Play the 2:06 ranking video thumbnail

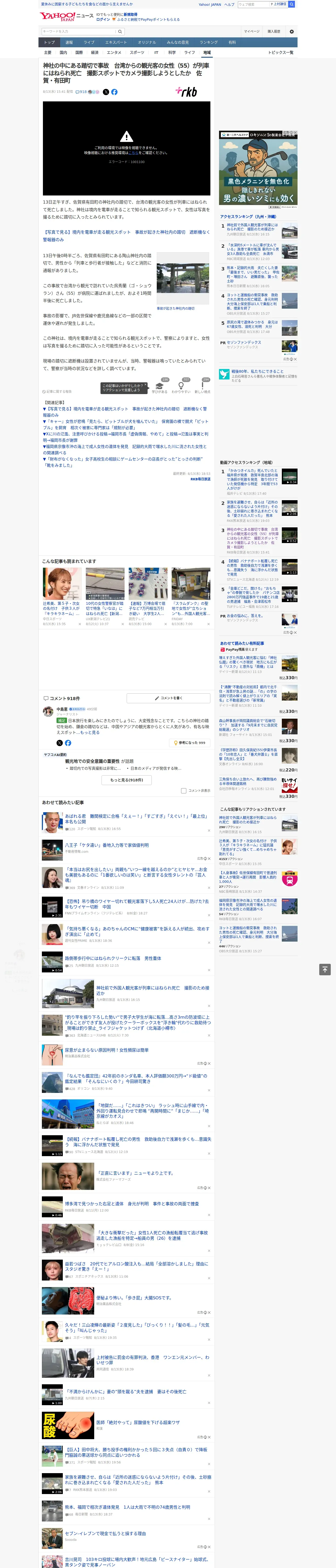[x=290, y=508]
